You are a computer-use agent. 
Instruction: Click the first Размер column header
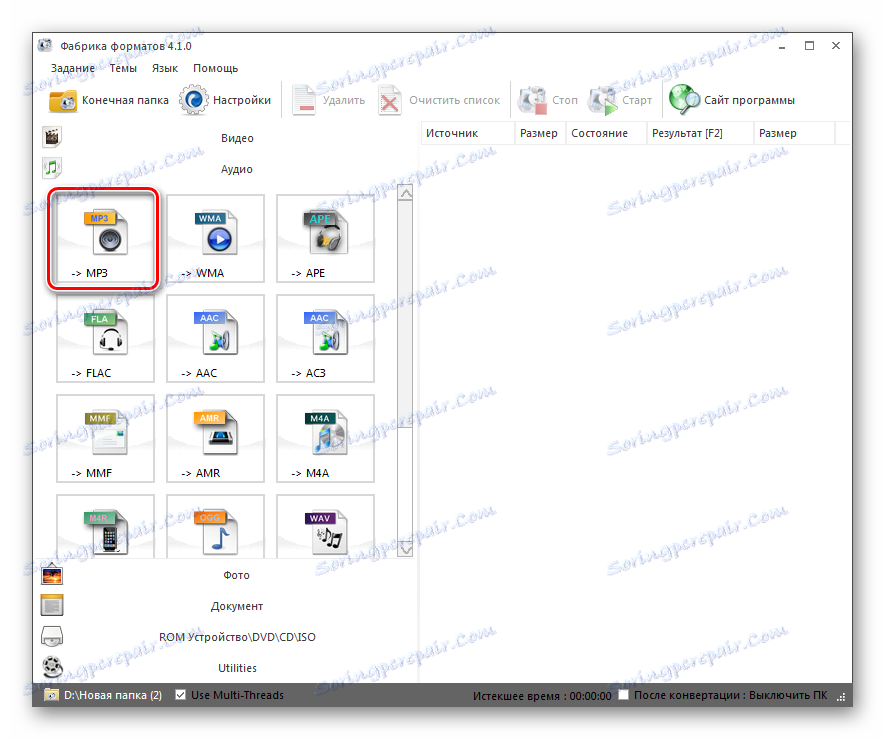tap(540, 133)
